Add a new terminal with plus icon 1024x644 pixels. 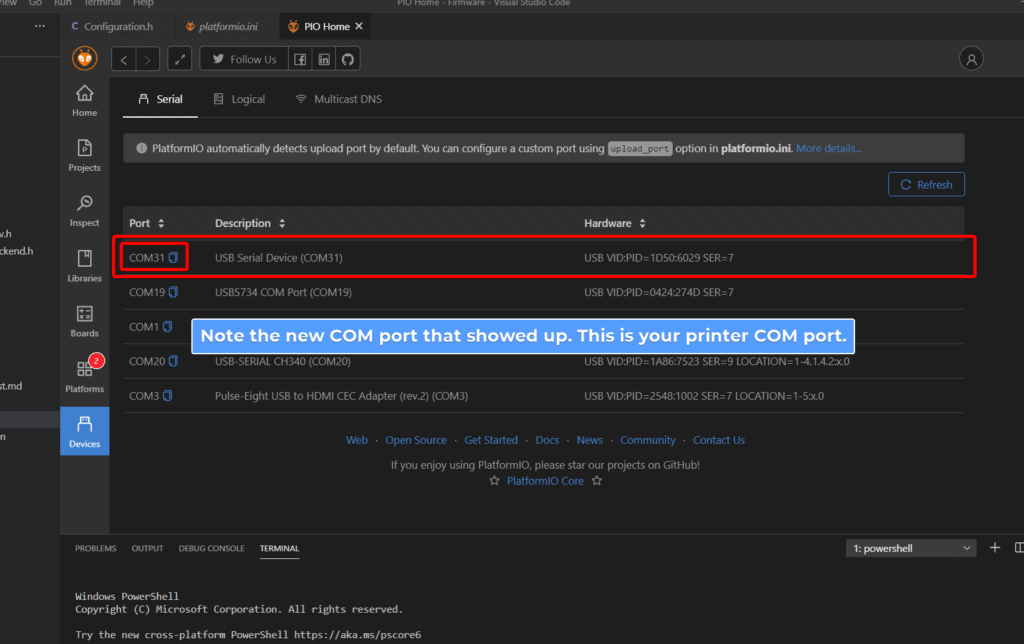[995, 548]
